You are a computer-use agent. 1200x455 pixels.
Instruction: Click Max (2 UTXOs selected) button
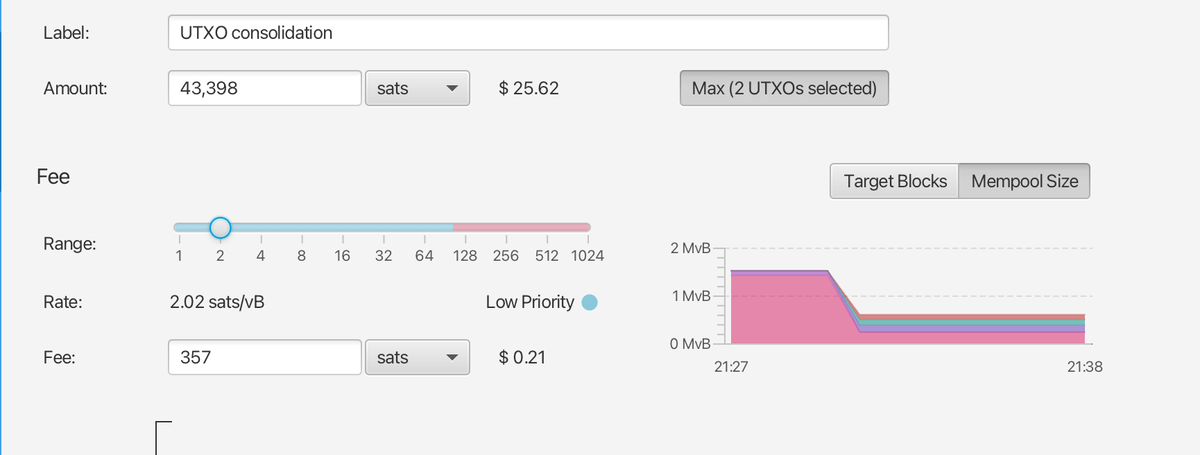pos(784,88)
